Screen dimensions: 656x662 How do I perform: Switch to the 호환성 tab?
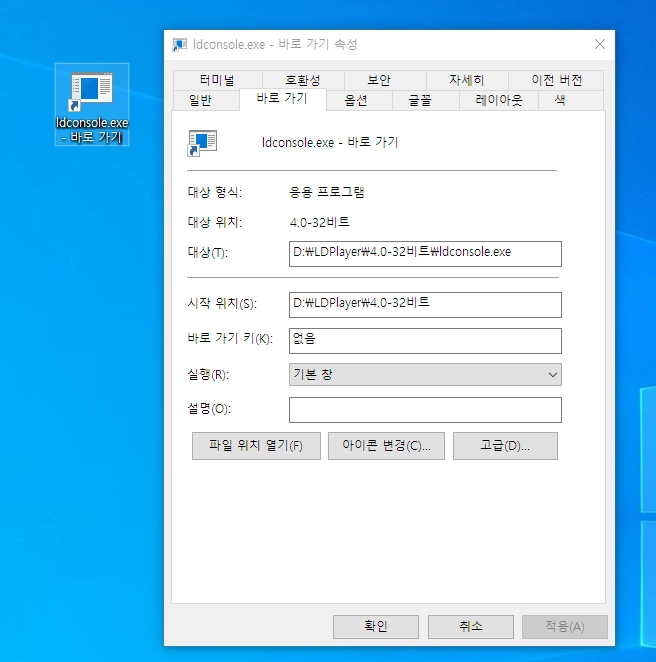point(303,80)
